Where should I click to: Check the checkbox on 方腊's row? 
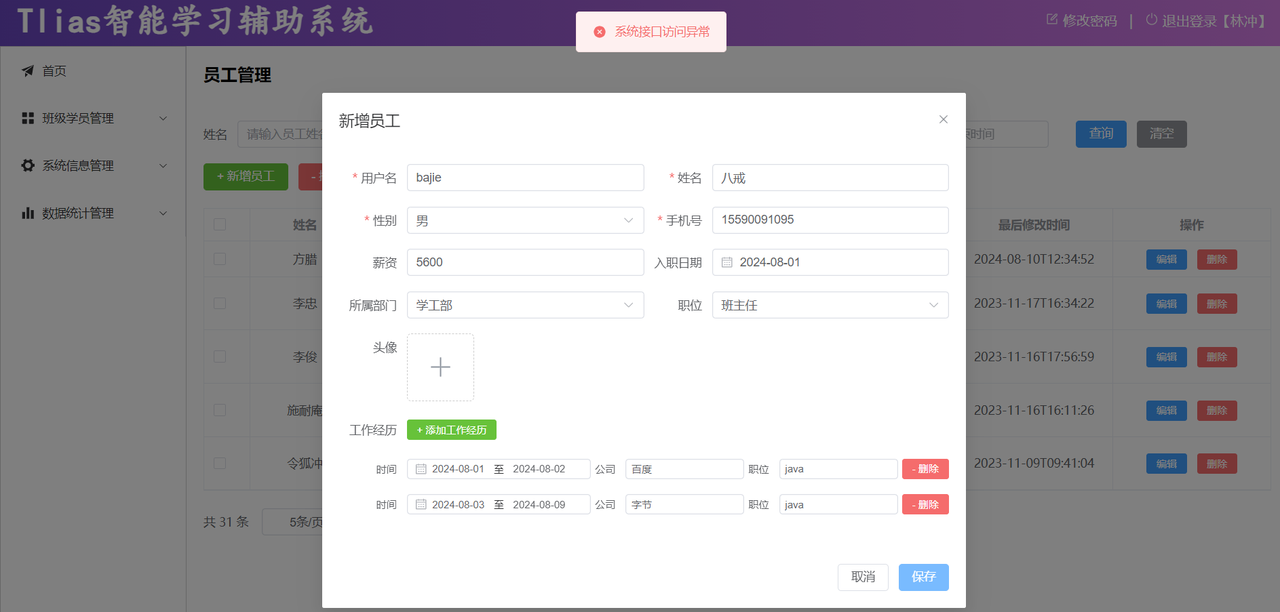pos(221,258)
